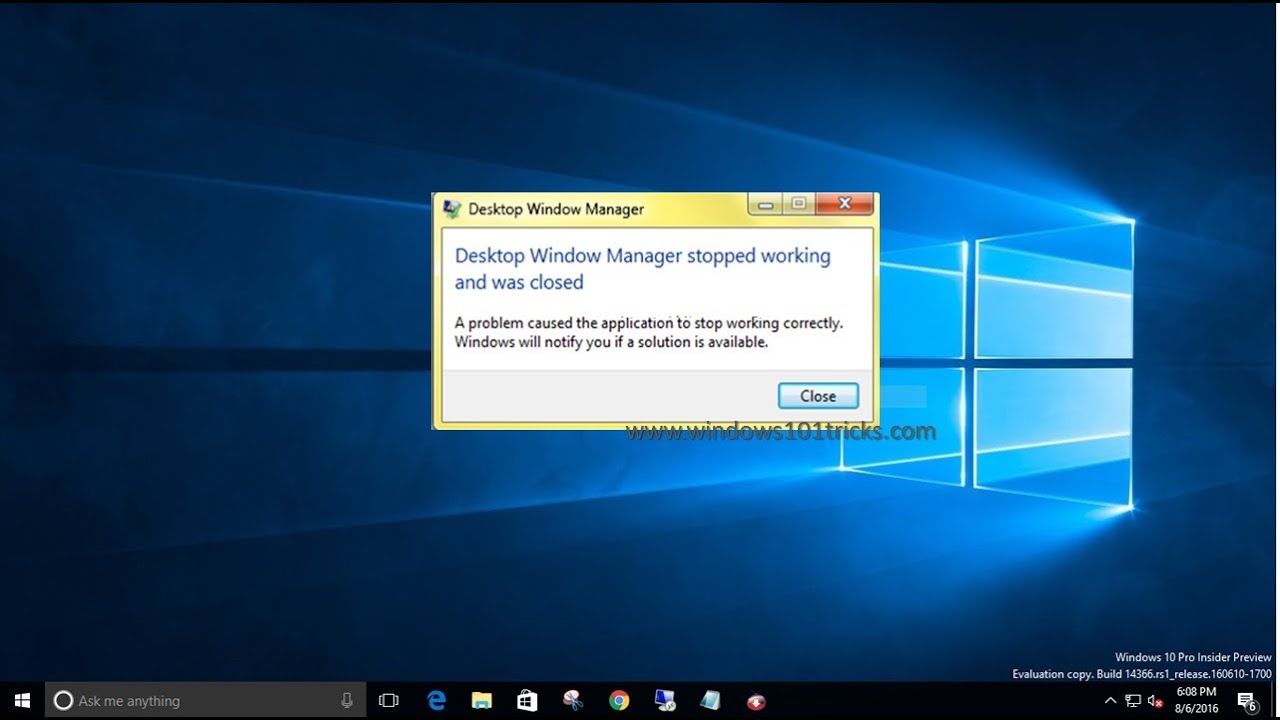Open the network status tray icon

coord(1133,701)
